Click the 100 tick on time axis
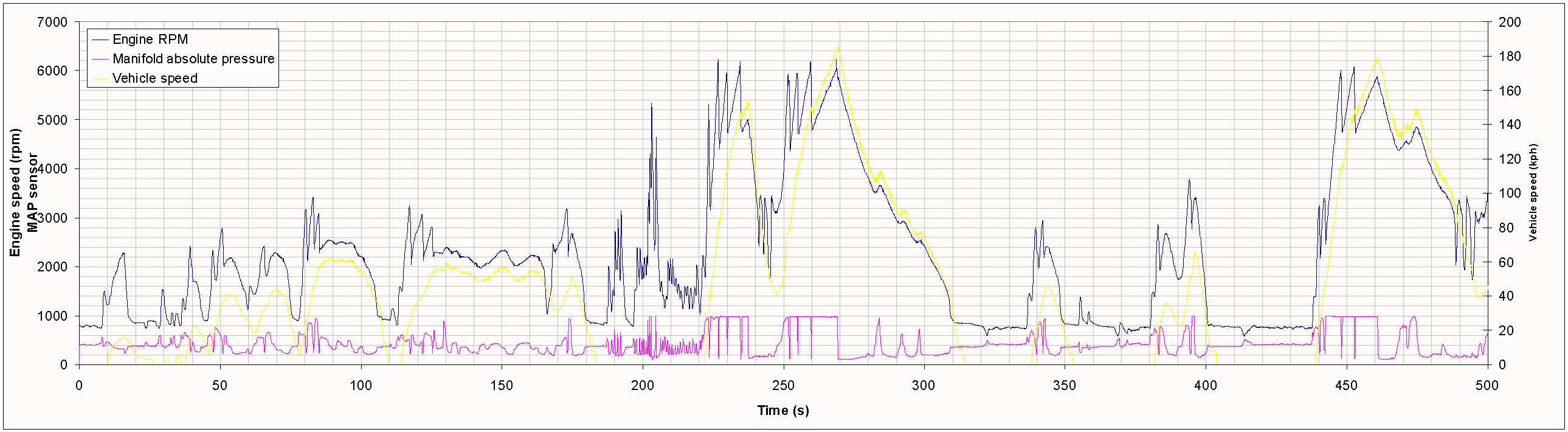Screen dimensions: 1568x432 361,385
